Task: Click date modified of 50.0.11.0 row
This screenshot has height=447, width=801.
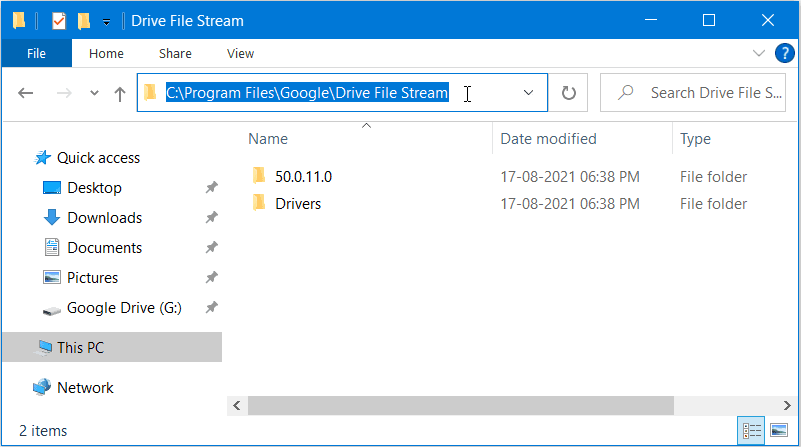Action: 570,177
